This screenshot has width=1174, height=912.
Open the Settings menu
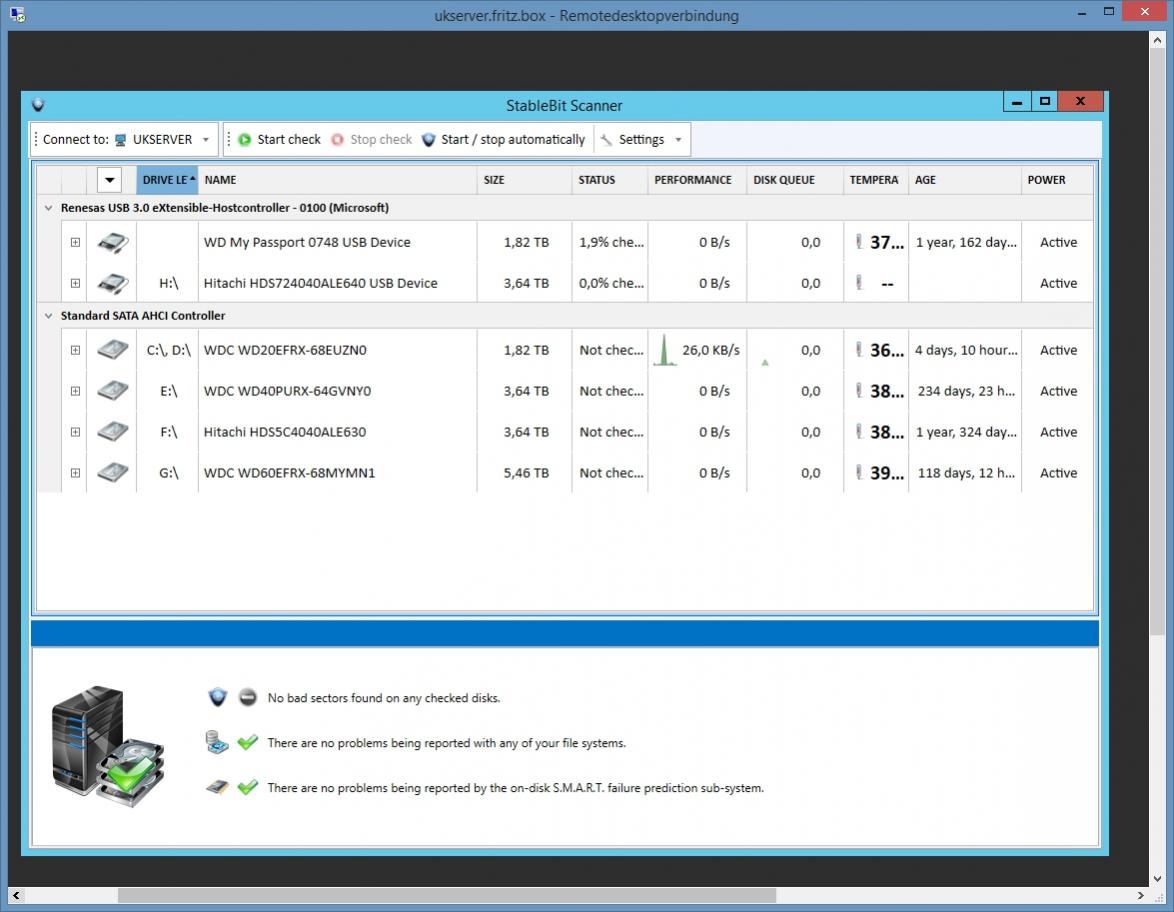[641, 140]
